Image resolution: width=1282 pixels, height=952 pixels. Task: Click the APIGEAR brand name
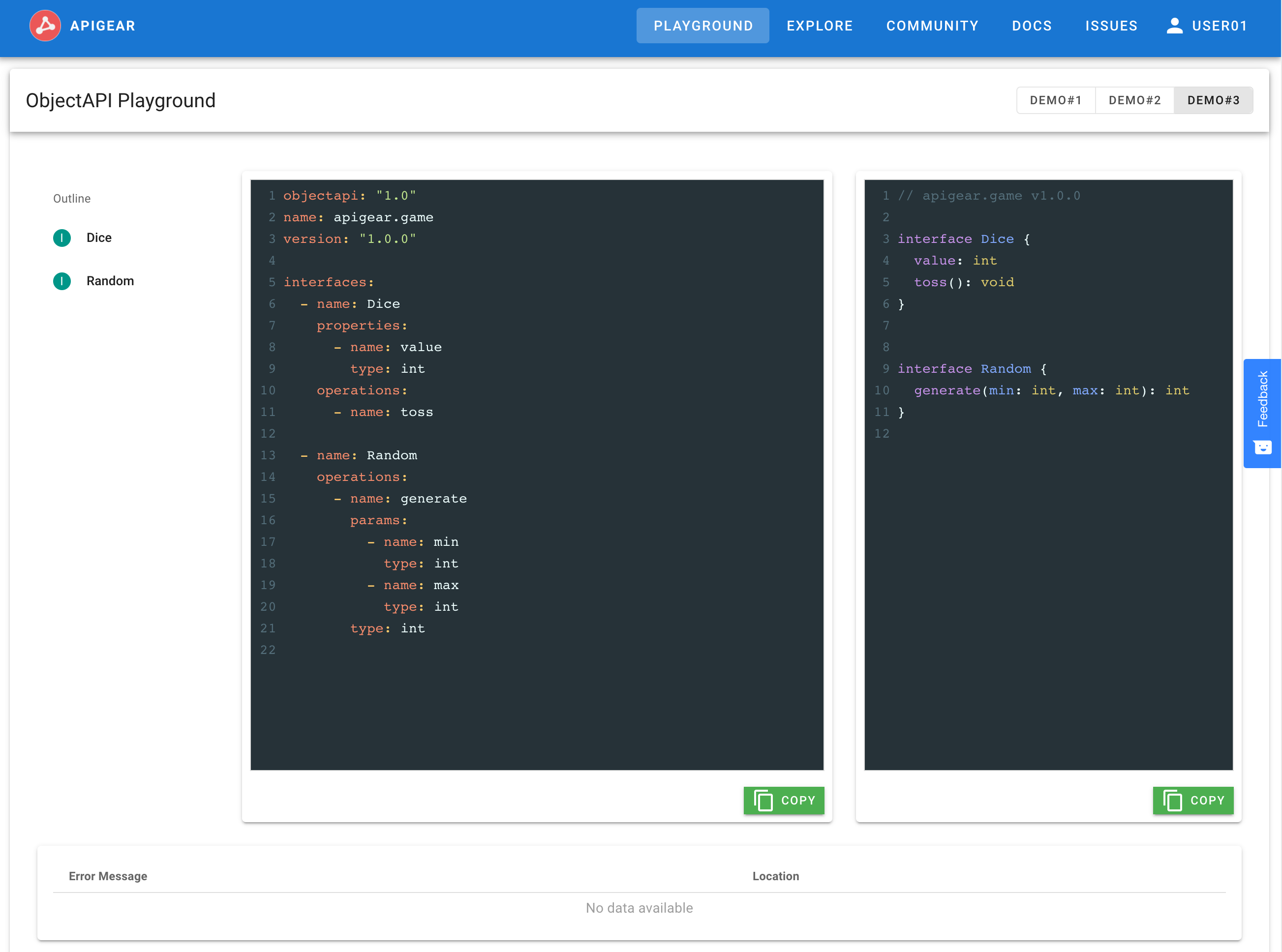[103, 26]
